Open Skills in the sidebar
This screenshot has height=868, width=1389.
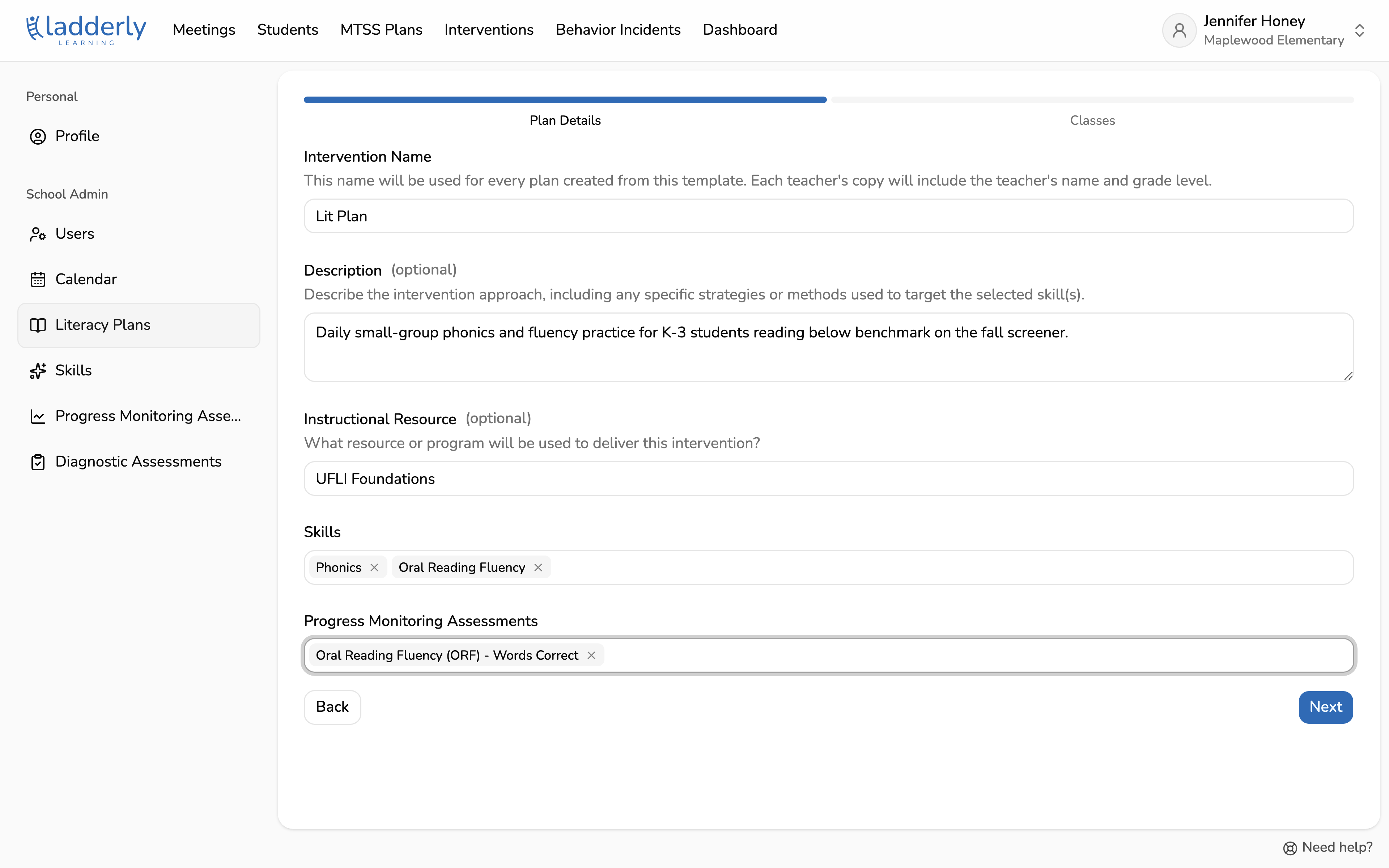(138, 371)
